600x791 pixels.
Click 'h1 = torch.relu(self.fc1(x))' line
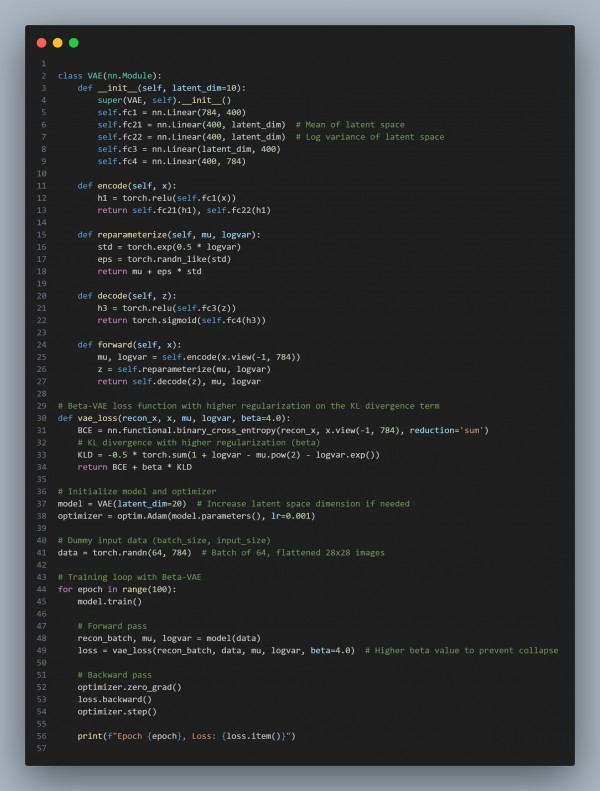pyautogui.click(x=167, y=198)
